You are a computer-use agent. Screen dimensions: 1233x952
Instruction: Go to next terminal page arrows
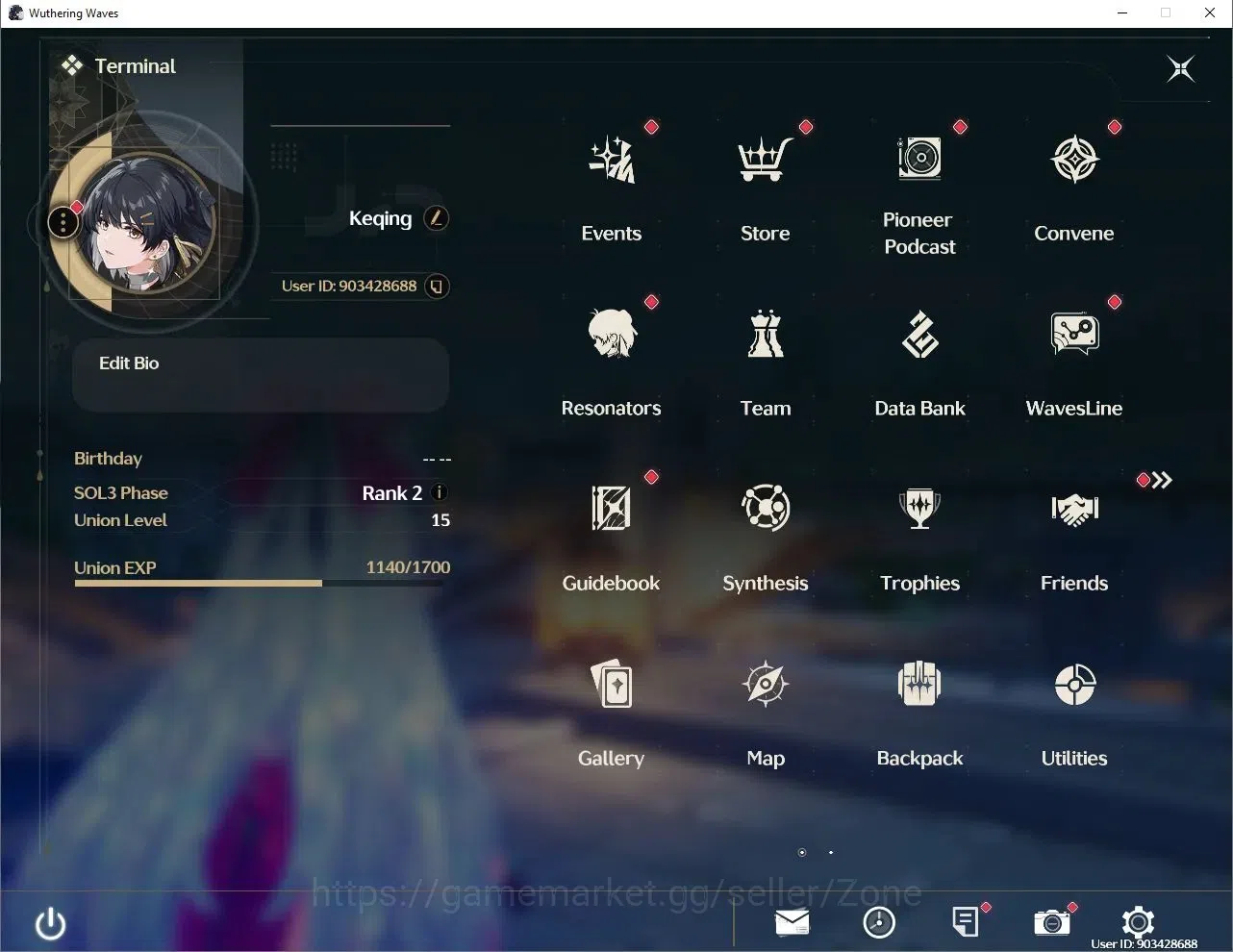click(1162, 480)
